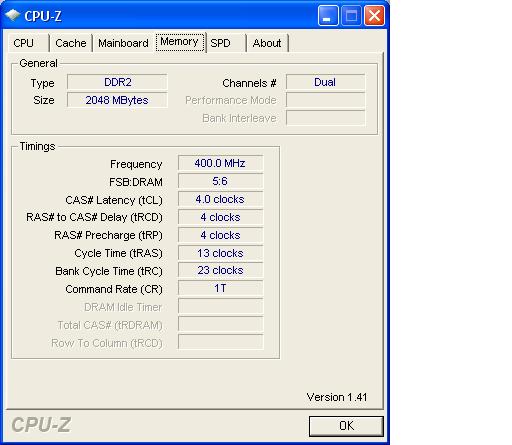Click the greyed-out Bank Interleave label
Screen dimensions: 512x445
click(239, 118)
